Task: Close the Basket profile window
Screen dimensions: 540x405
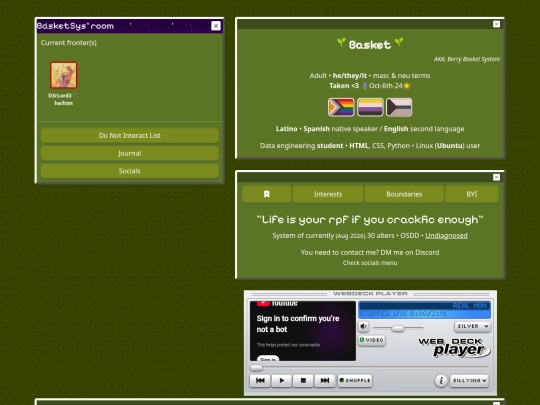Action: (x=496, y=24)
